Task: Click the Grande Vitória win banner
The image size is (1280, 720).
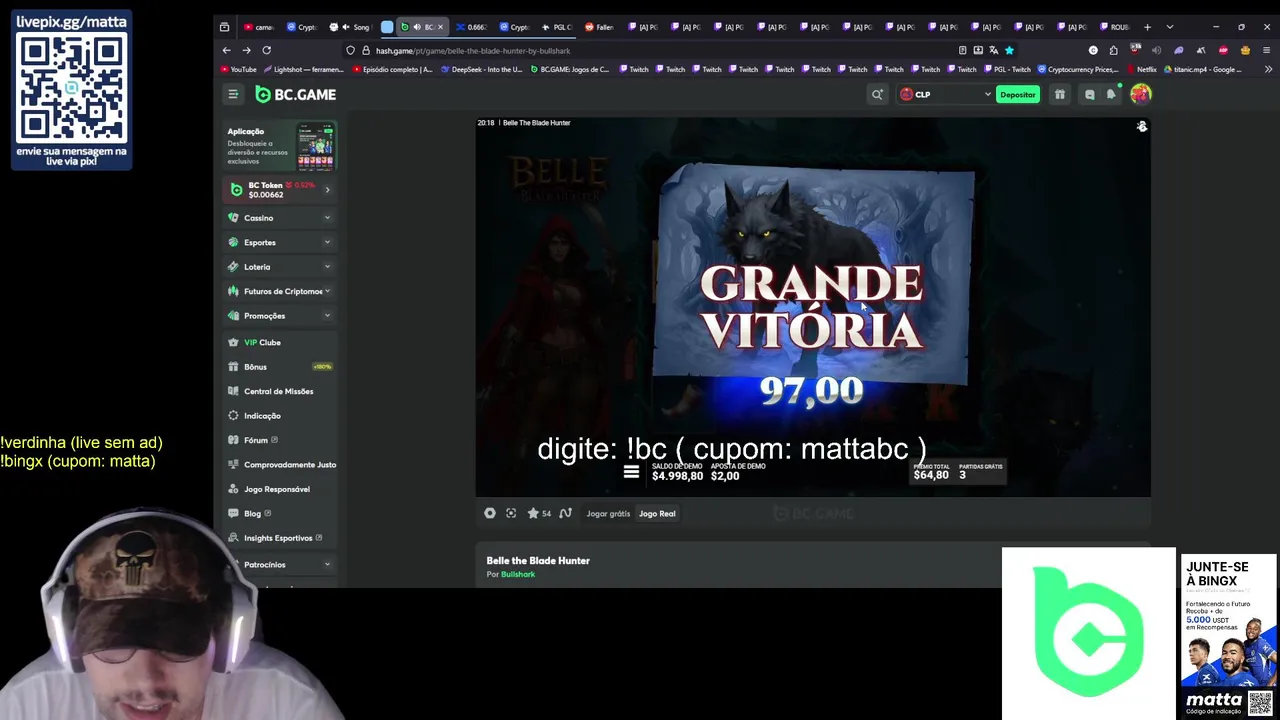Action: point(811,307)
